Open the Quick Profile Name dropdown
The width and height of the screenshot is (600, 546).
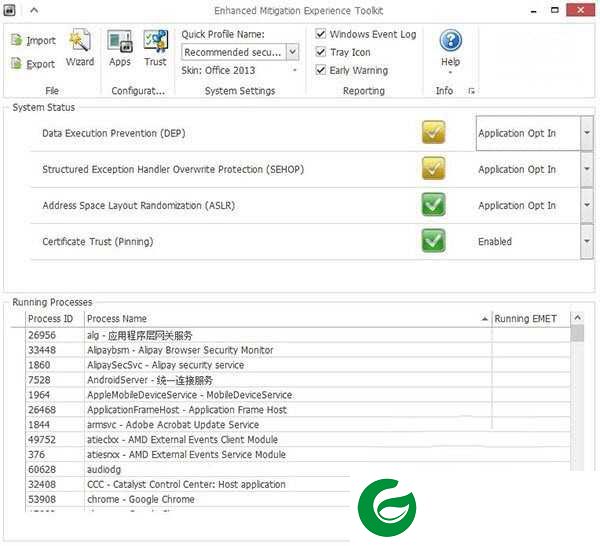point(292,52)
